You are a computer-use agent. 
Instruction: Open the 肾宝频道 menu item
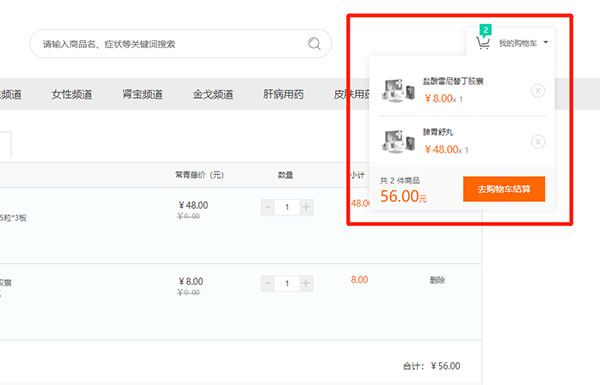click(142, 94)
